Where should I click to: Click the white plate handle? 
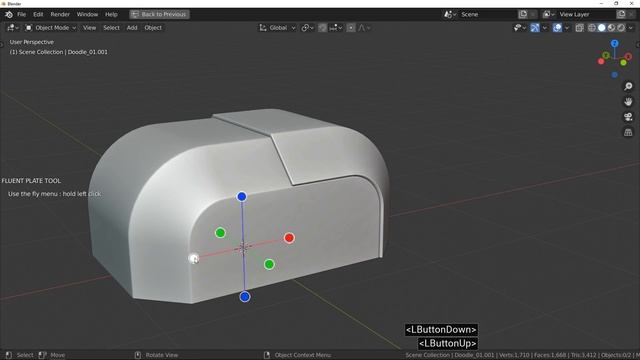pyautogui.click(x=193, y=258)
